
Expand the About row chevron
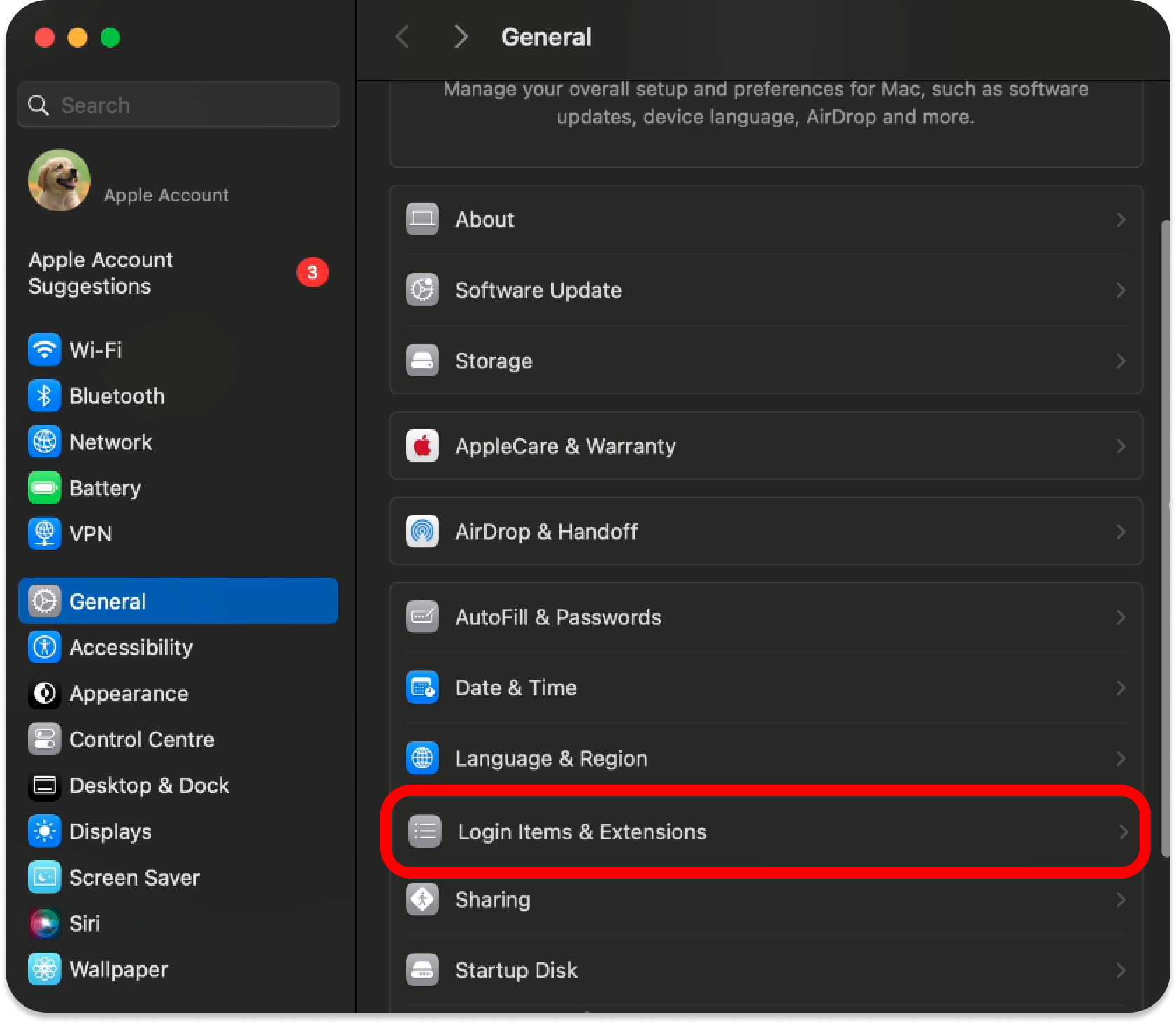[1120, 220]
